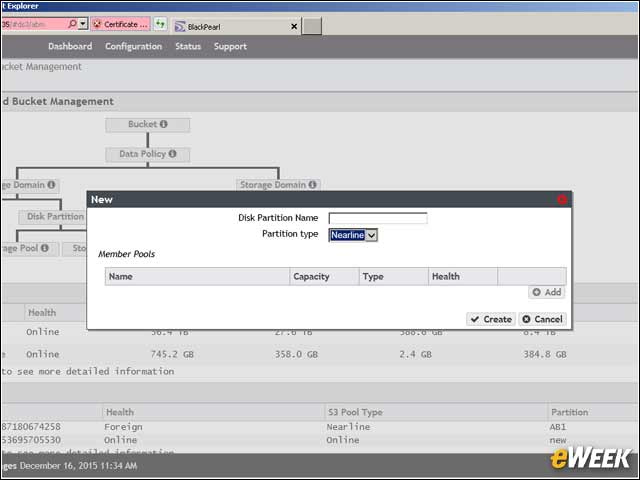Viewport: 640px width, 480px height.
Task: Click the Storage Pool info icon
Action: 44,248
